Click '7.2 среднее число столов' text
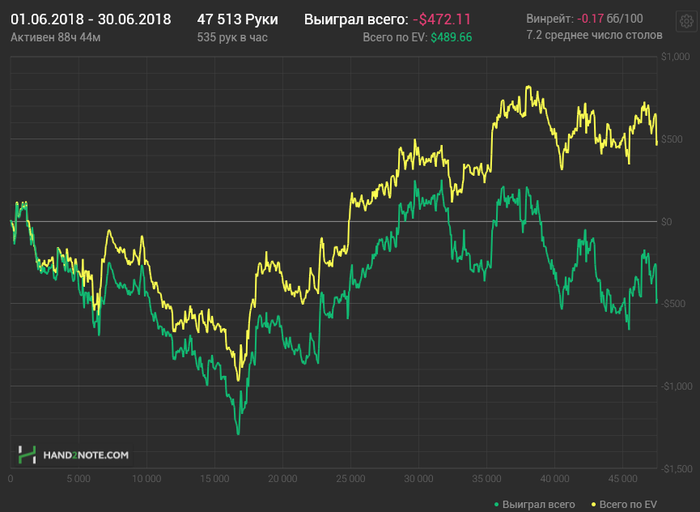This screenshot has width=700, height=512. coord(594,35)
